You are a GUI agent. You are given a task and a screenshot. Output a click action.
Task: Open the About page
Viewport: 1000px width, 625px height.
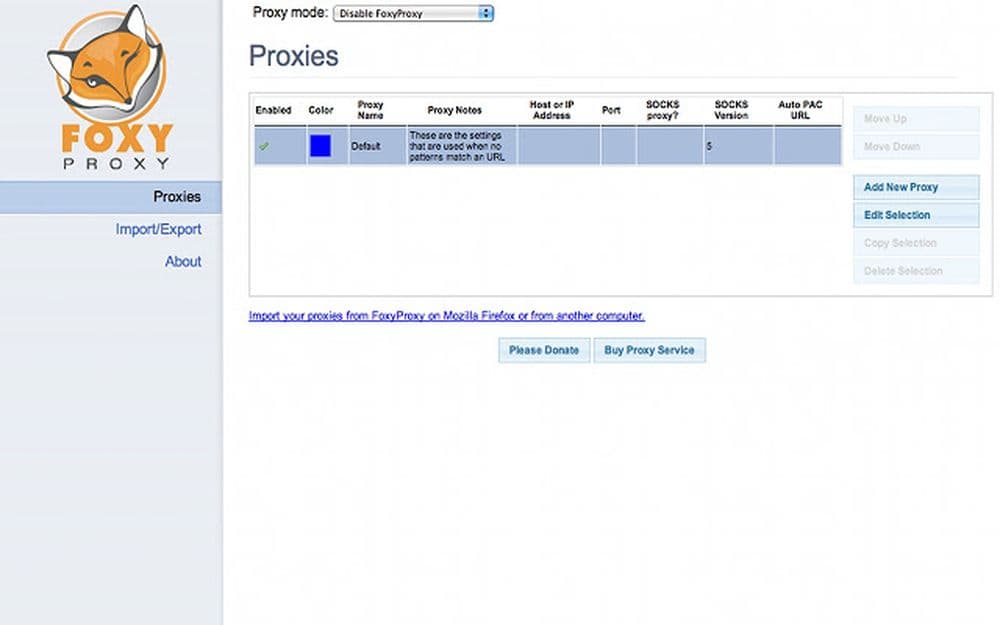[x=183, y=261]
